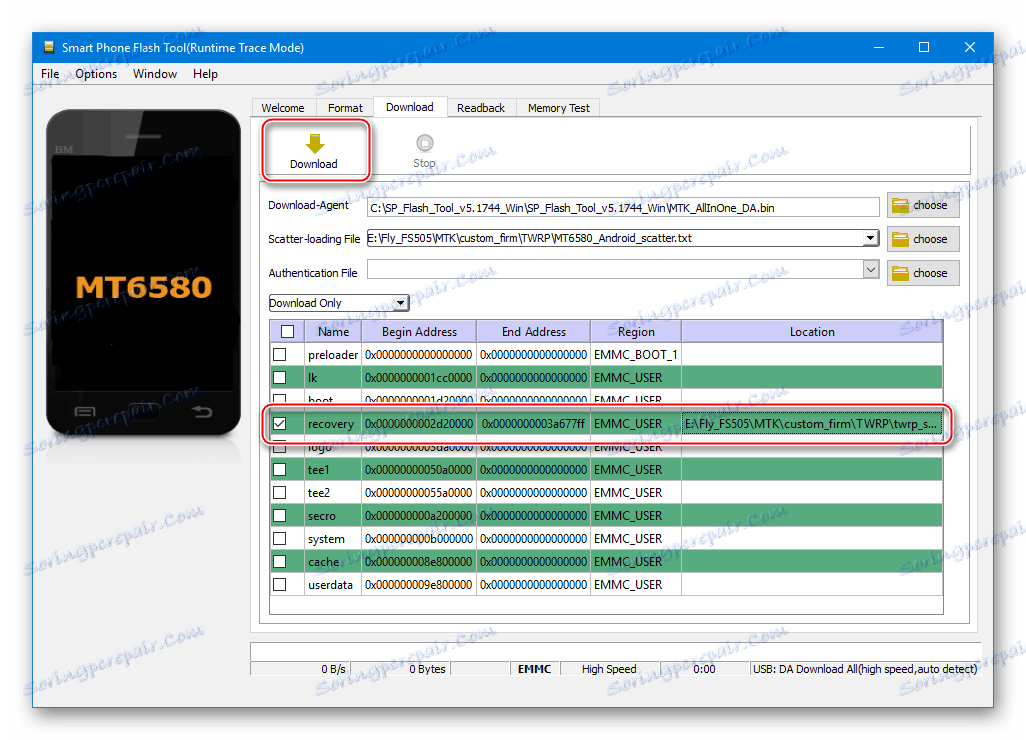
Task: Switch to the Memory Test tab
Action: 559,108
